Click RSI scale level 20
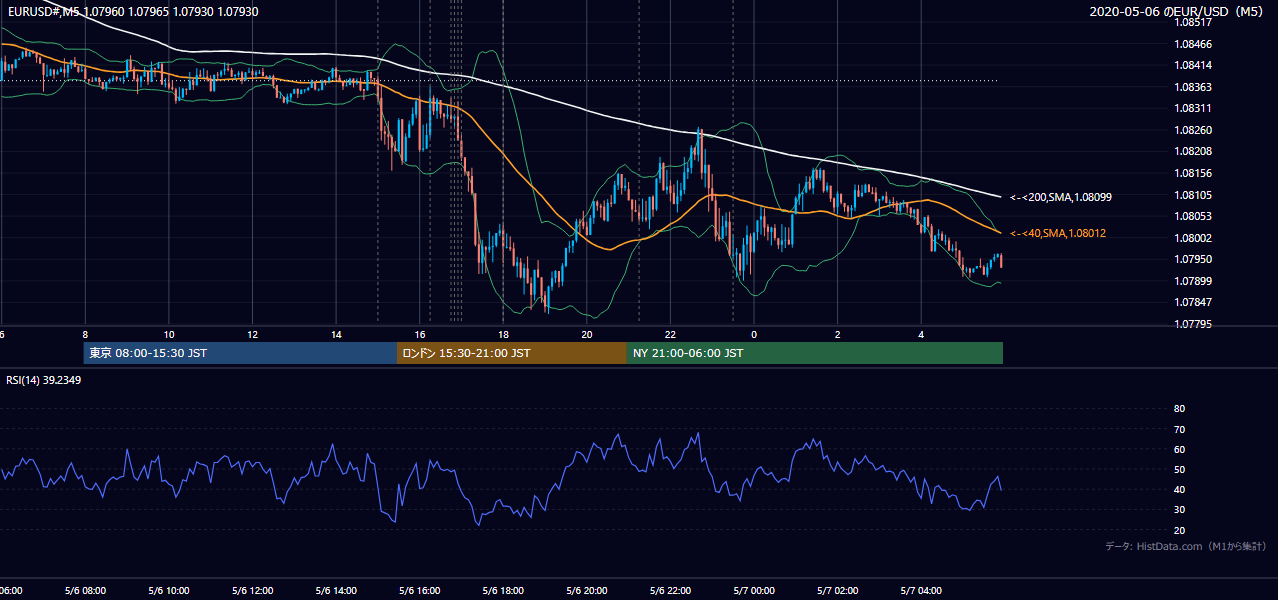Image resolution: width=1278 pixels, height=600 pixels. click(1179, 530)
